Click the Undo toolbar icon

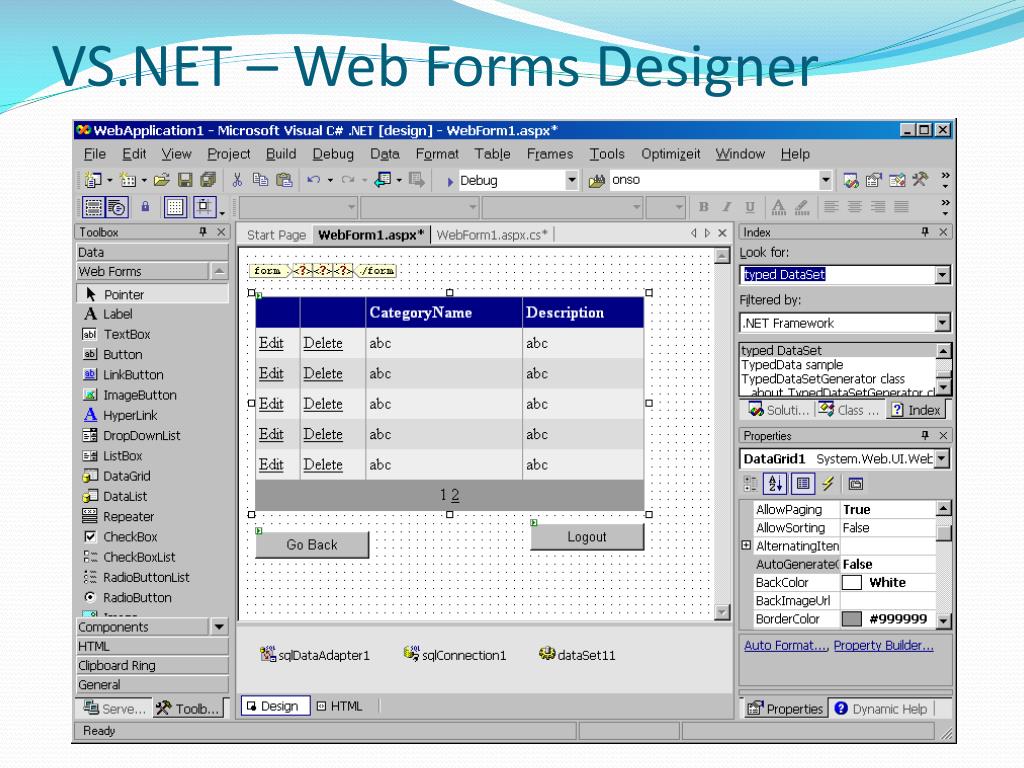click(314, 180)
